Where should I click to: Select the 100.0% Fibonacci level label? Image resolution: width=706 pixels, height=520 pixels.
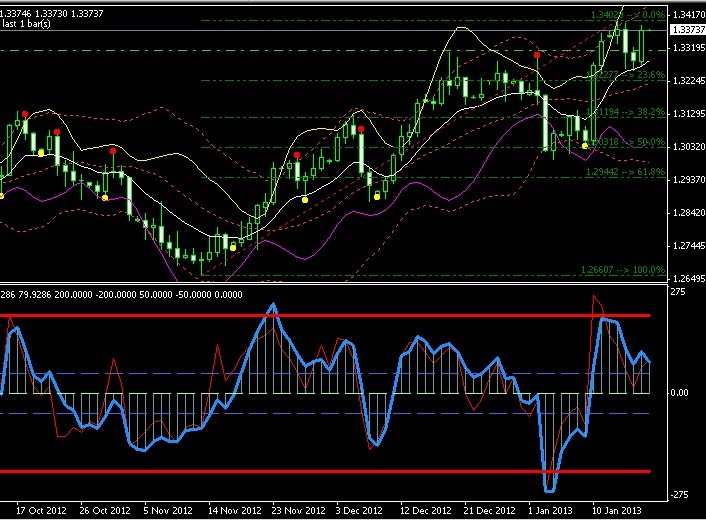pos(623,270)
